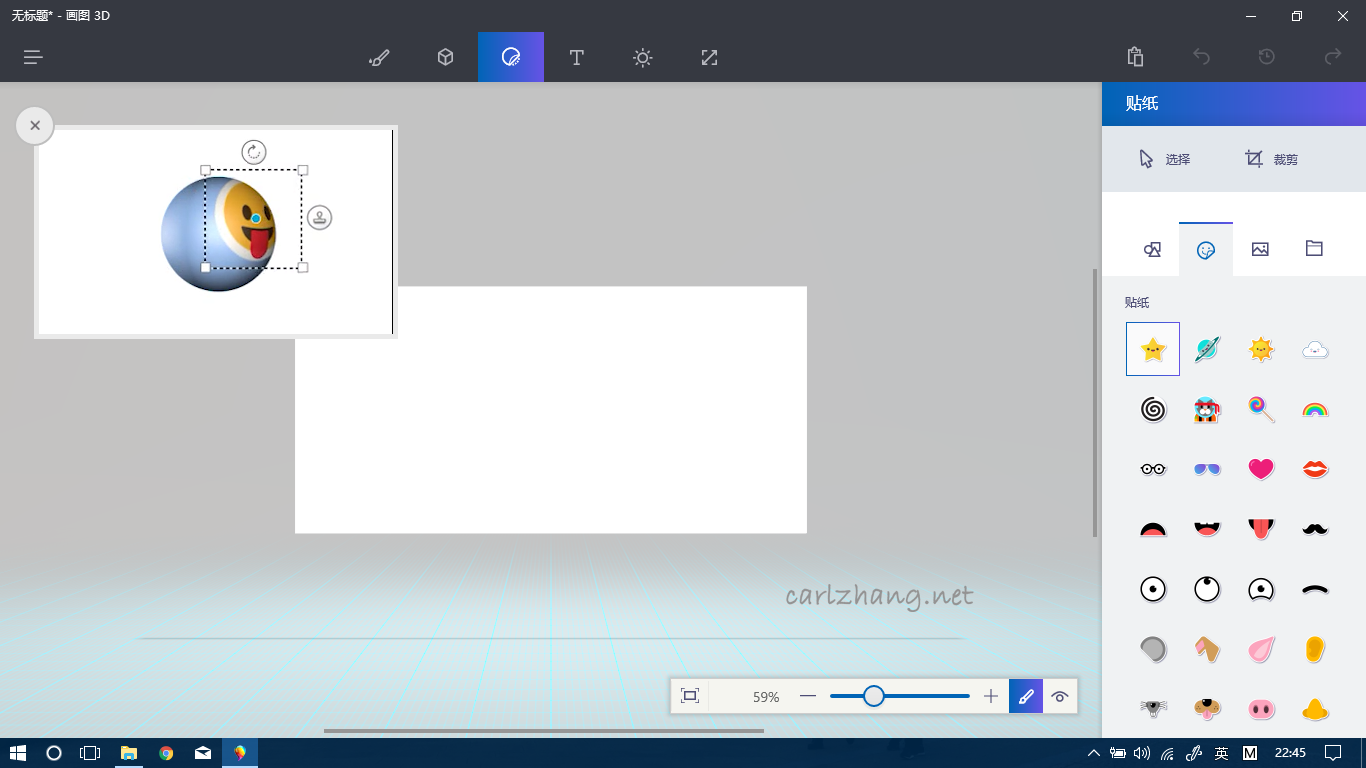
Task: Click the 选择 Select button
Action: point(1165,158)
